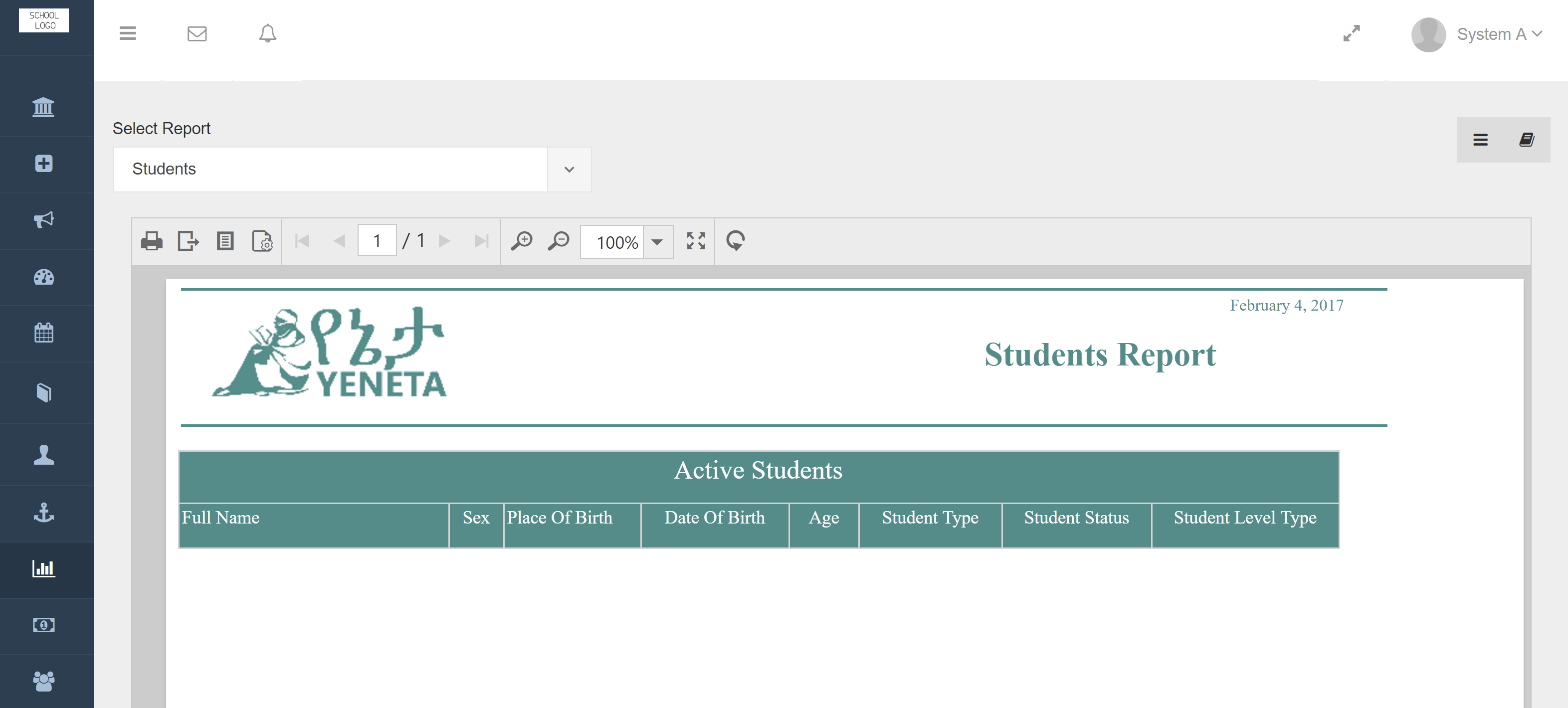Click the zoom in magnifier
The width and height of the screenshot is (1568, 708).
point(522,241)
